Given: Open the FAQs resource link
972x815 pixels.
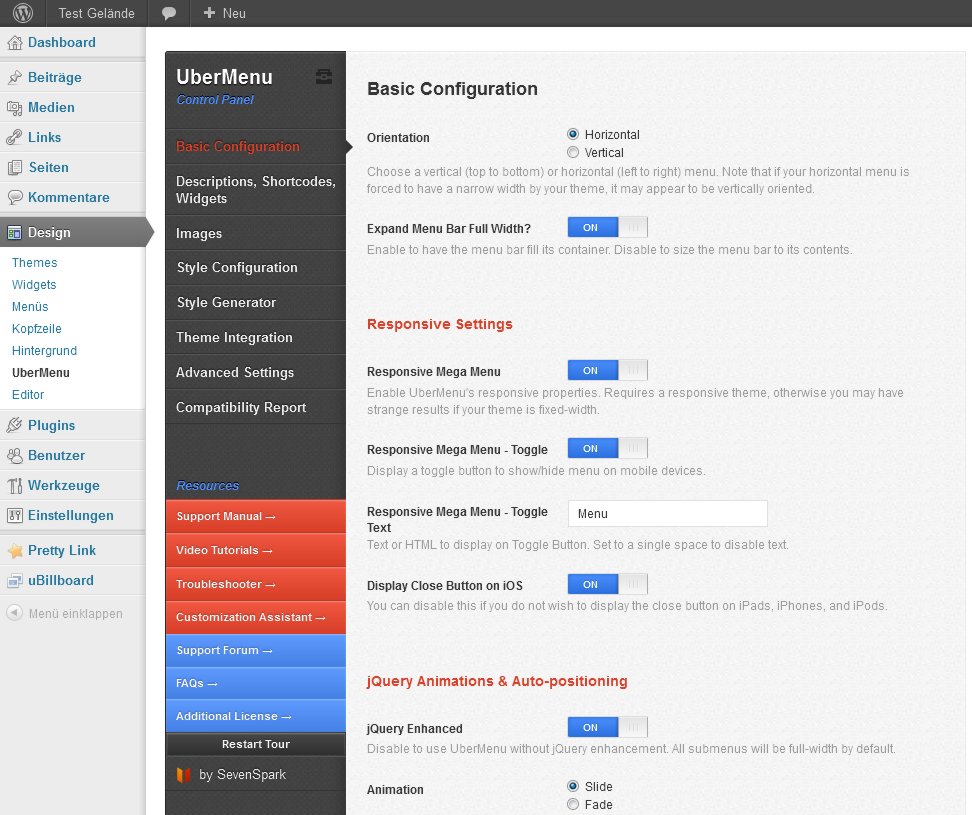Looking at the screenshot, I should (255, 683).
